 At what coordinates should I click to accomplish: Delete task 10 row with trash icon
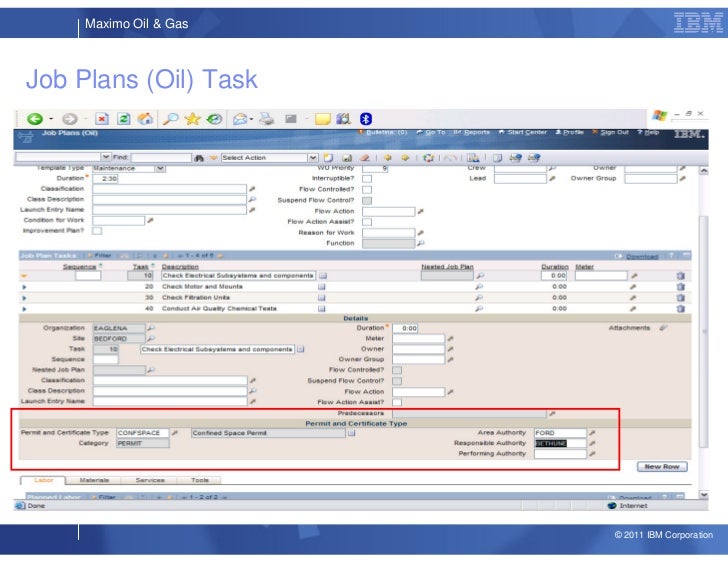[681, 276]
